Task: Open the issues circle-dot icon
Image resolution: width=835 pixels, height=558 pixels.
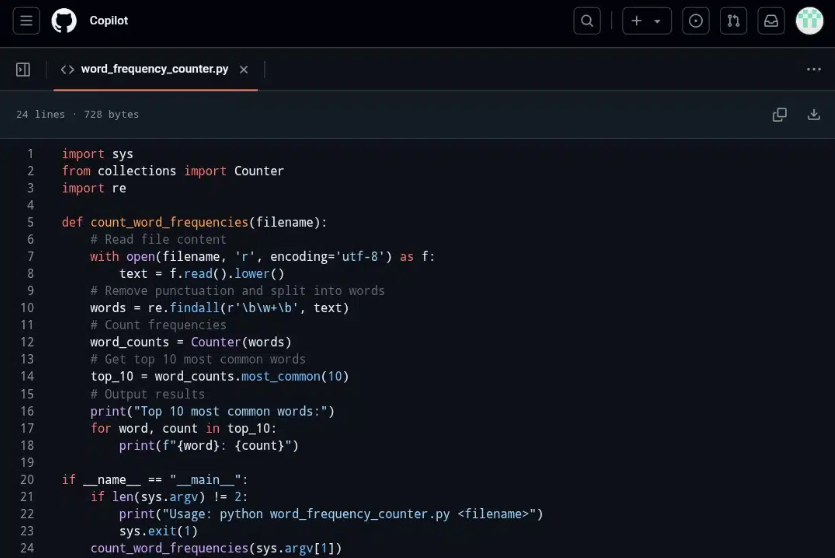Action: [697, 21]
